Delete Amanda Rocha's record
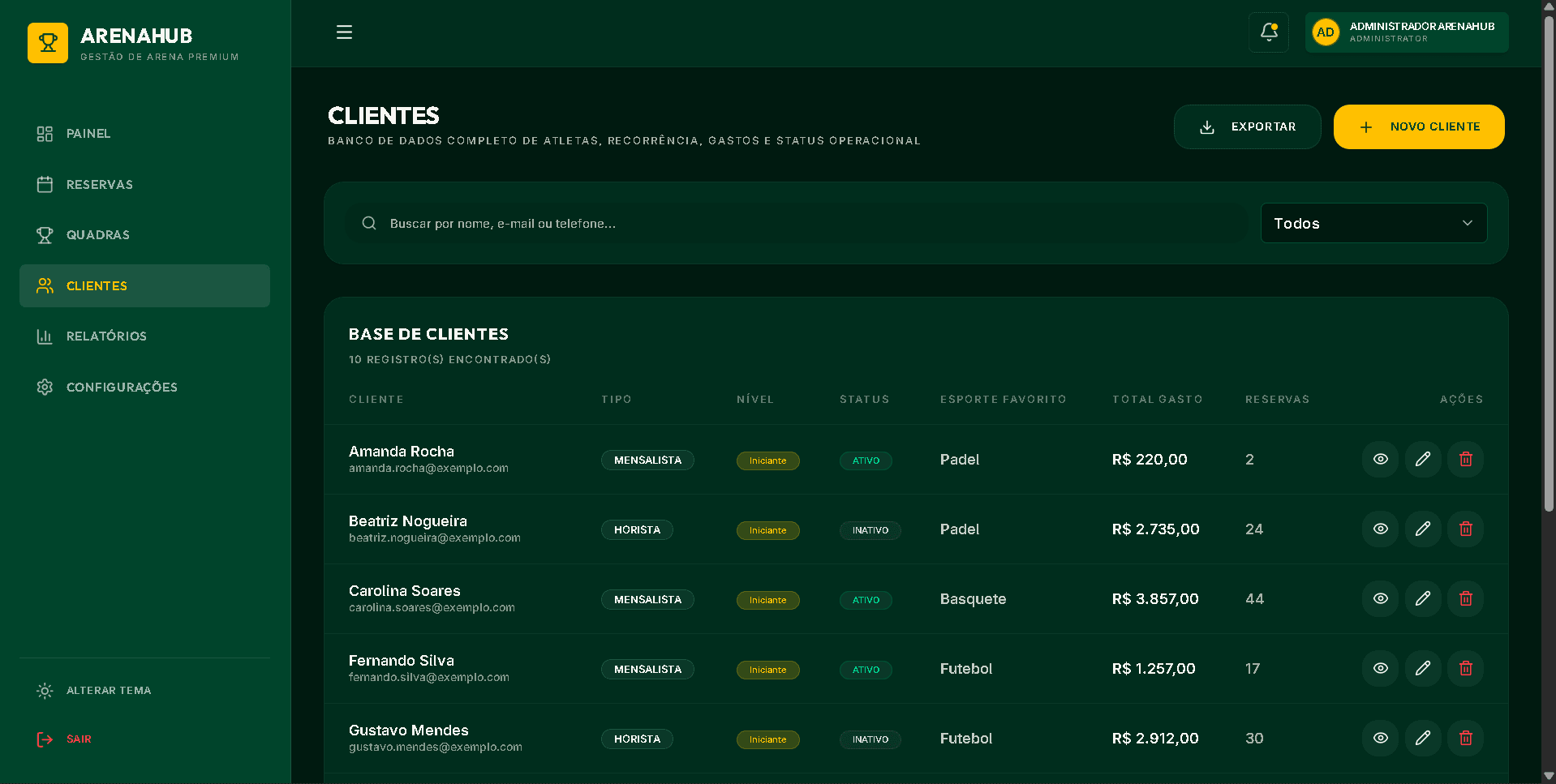Viewport: 1556px width, 784px height. pos(1466,460)
